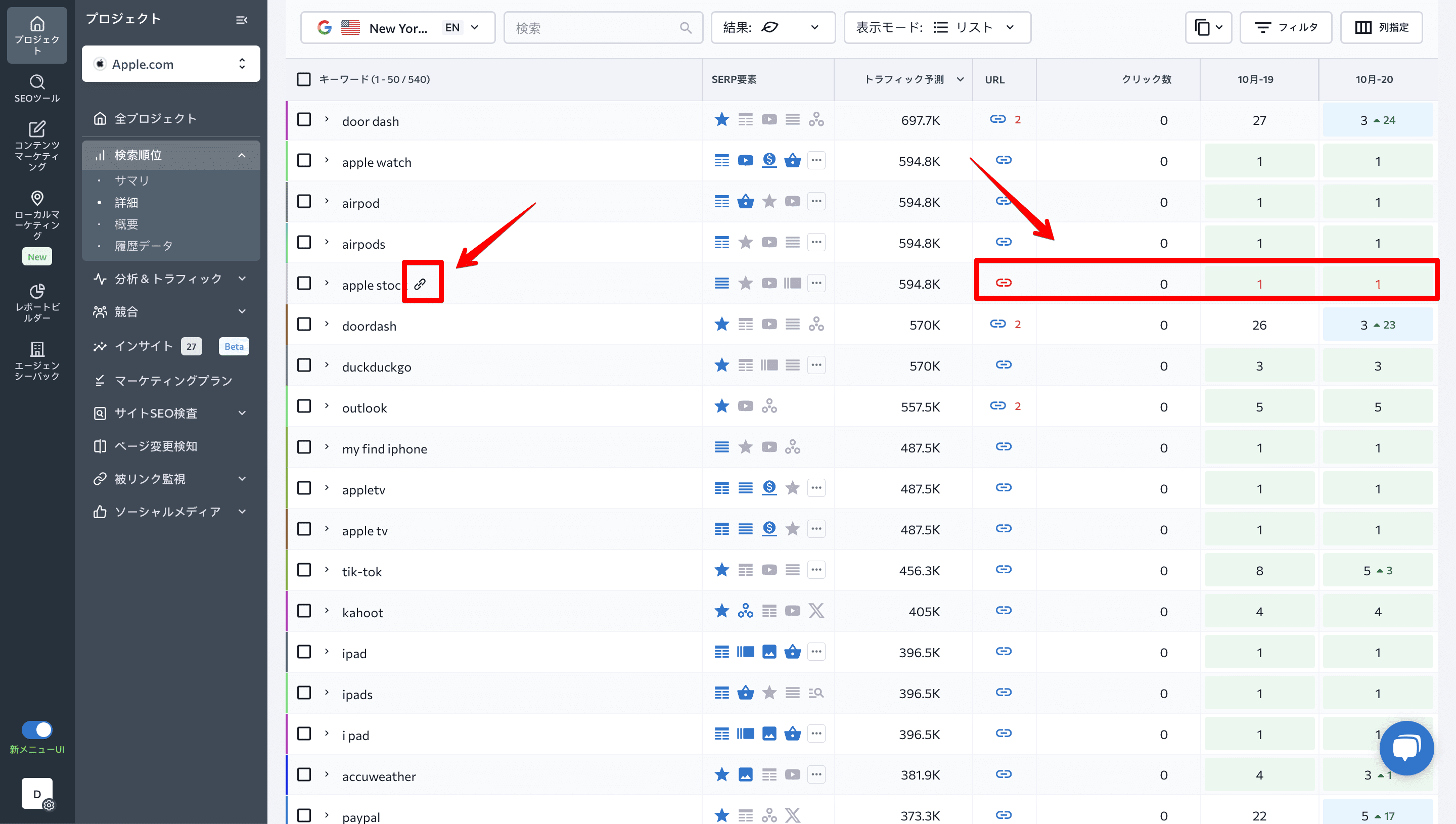Open the レポートビルダー sidebar icon

click(37, 302)
